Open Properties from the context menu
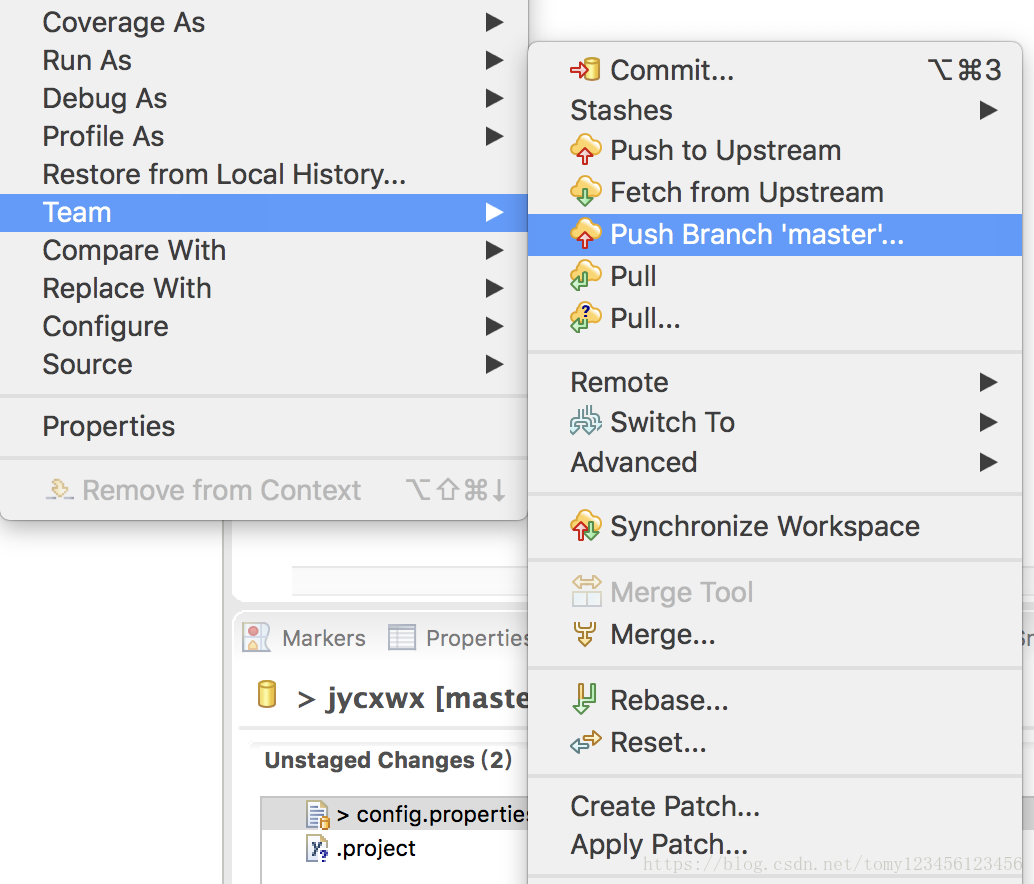 pos(108,426)
